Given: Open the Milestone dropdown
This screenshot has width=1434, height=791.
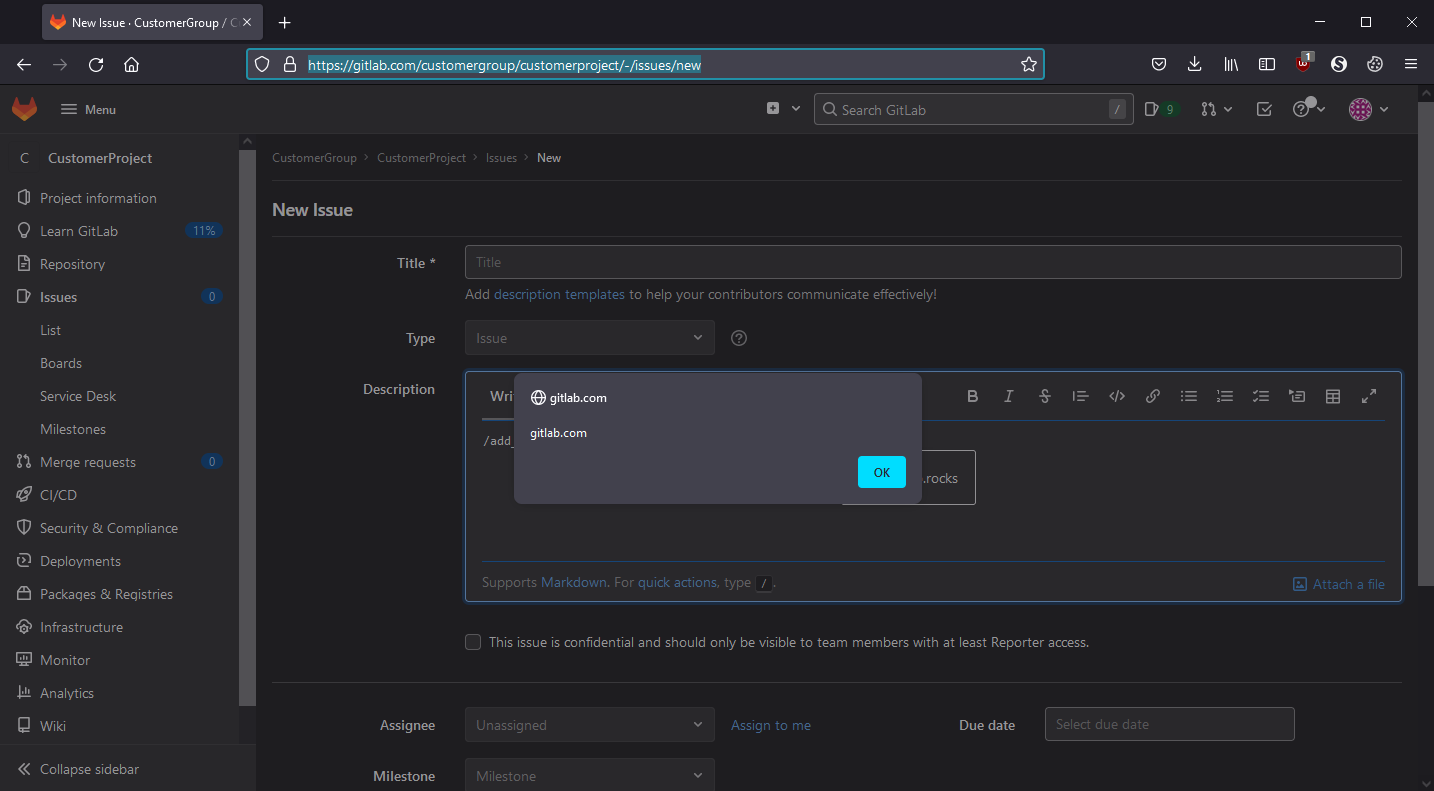Looking at the screenshot, I should pyautogui.click(x=589, y=776).
